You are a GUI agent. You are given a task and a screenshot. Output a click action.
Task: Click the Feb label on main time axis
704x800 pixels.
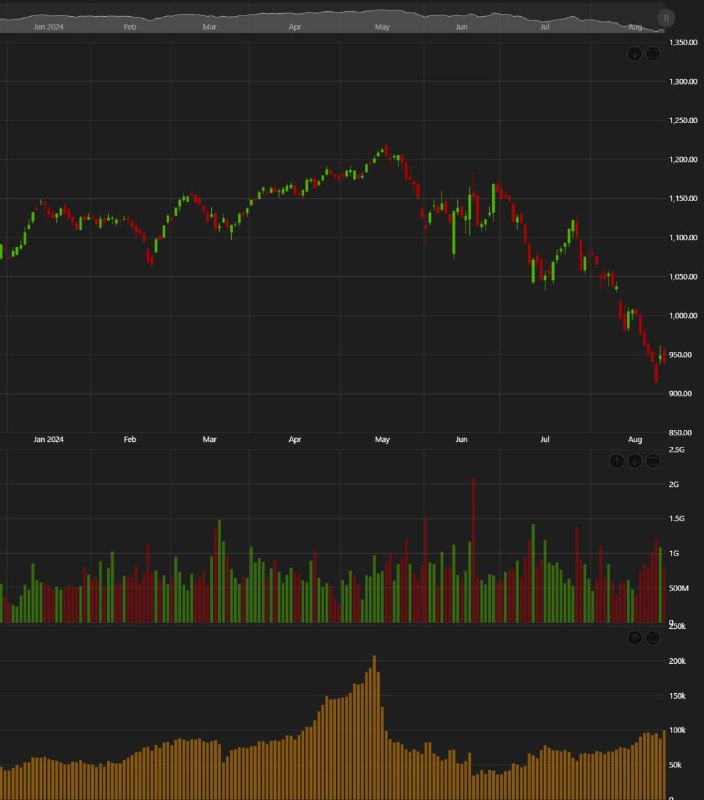point(130,439)
